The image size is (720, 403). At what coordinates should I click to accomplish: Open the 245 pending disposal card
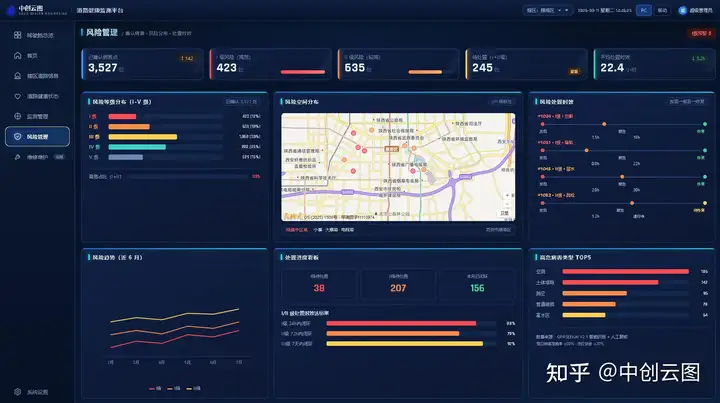[x=526, y=64]
